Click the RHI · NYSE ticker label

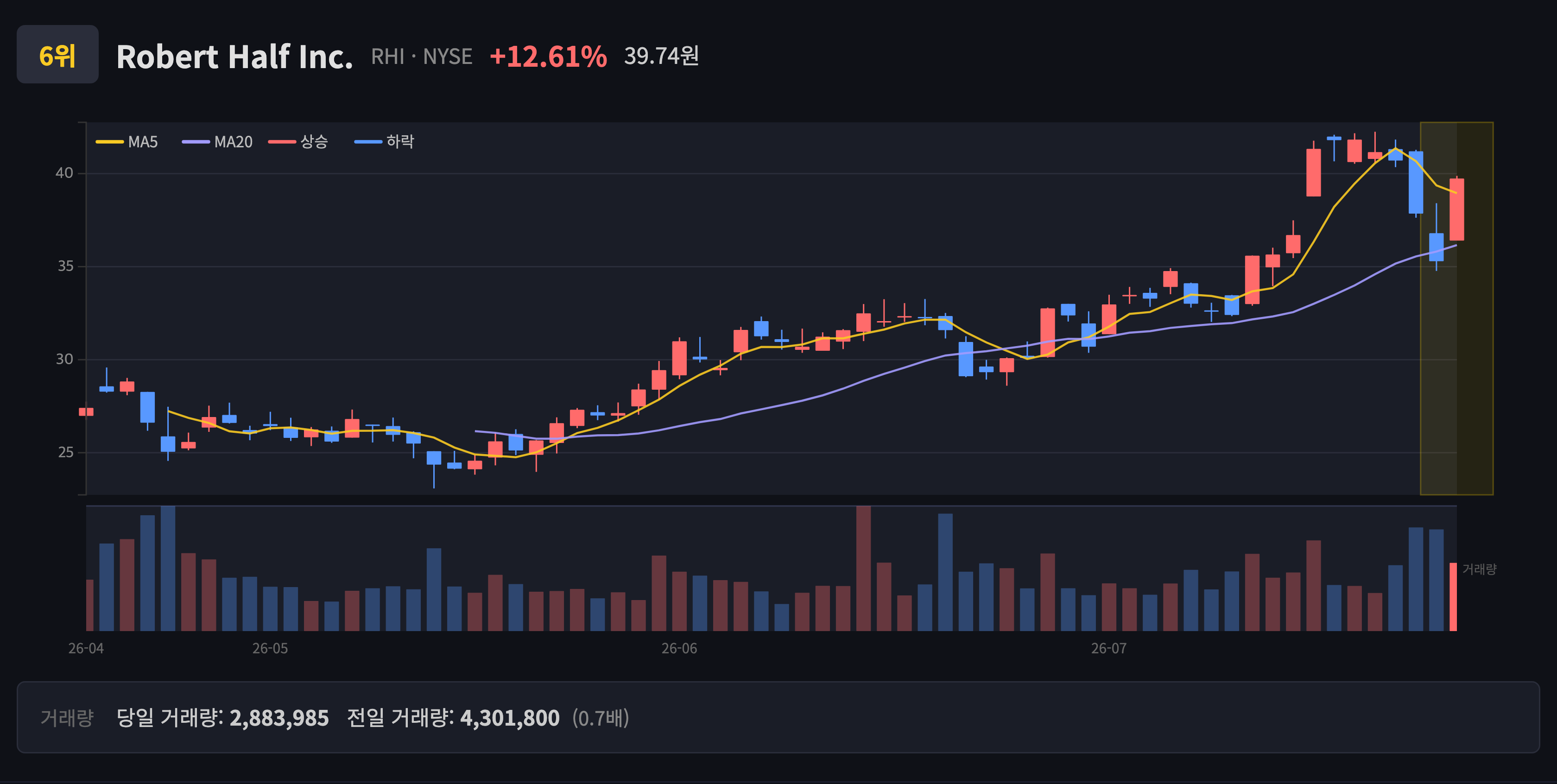(422, 57)
